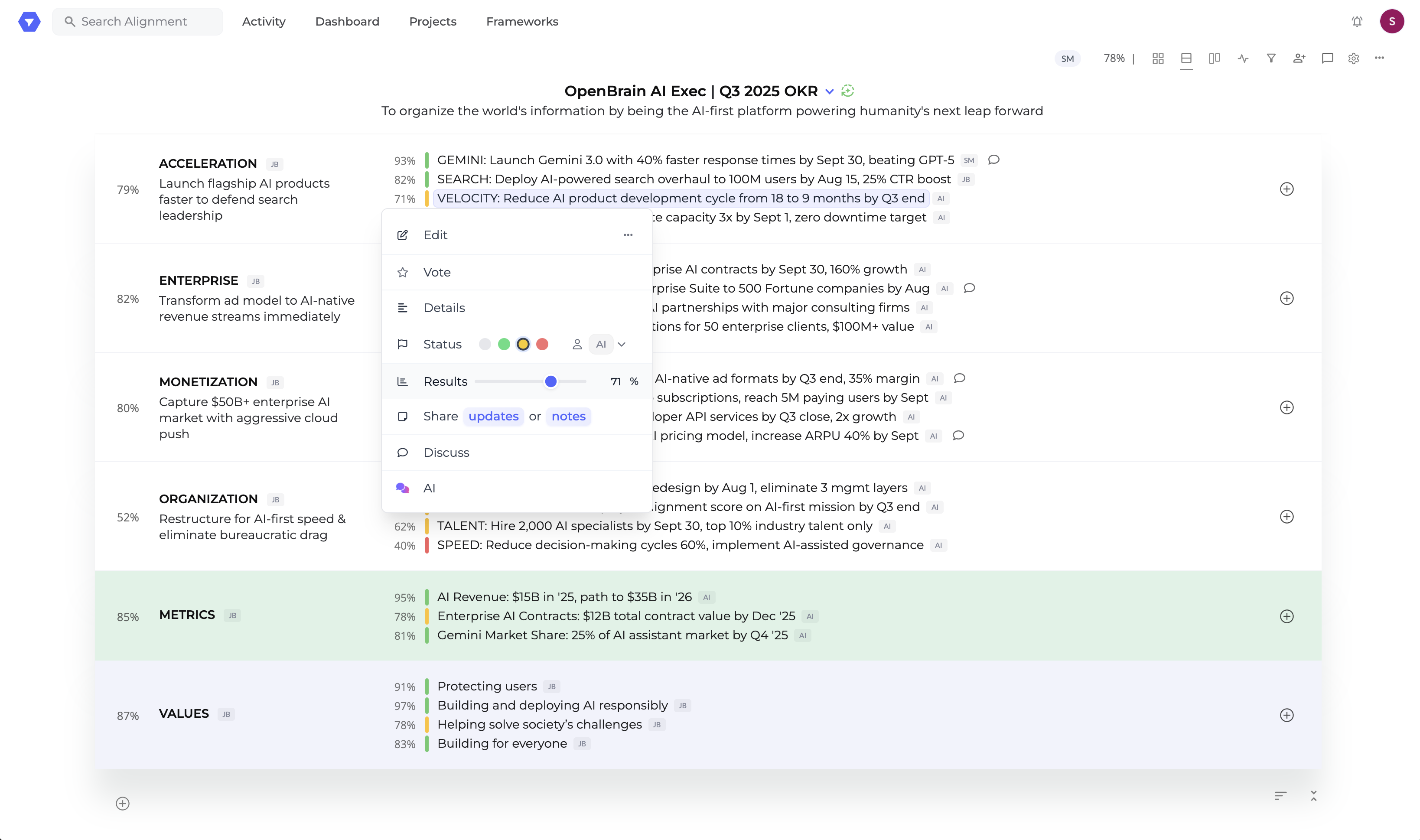Add key result to ACCELERATION objective
Viewport: 1420px width, 840px height.
coord(1286,189)
